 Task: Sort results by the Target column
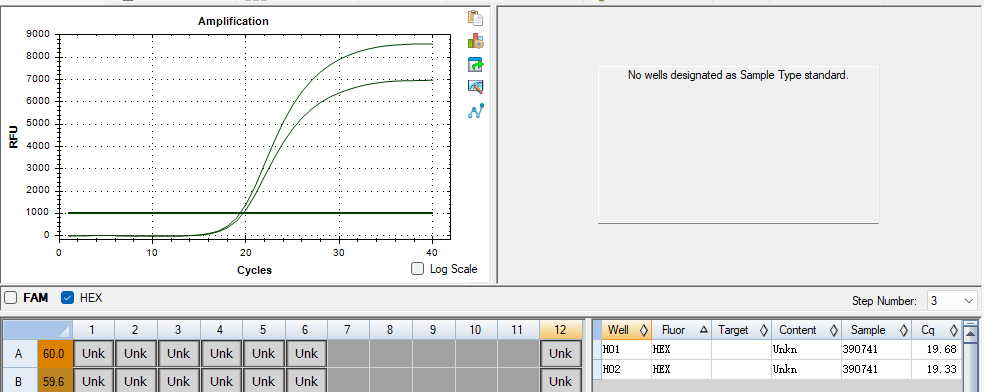(x=741, y=330)
